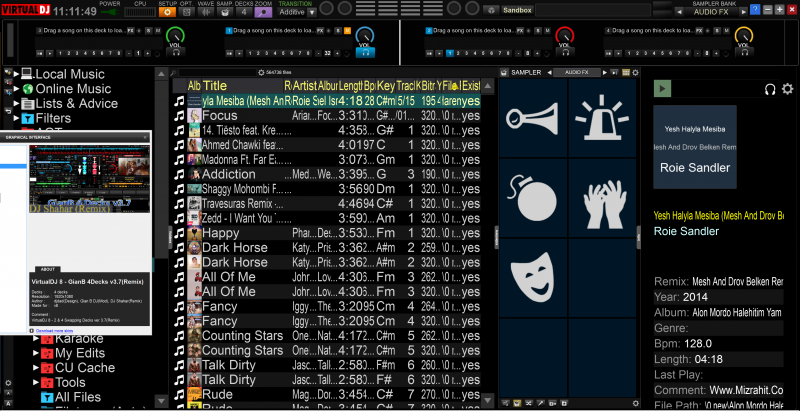800x411 pixels.
Task: Open the ABOUT tab in the Graphical Interface window
Action: point(47,269)
